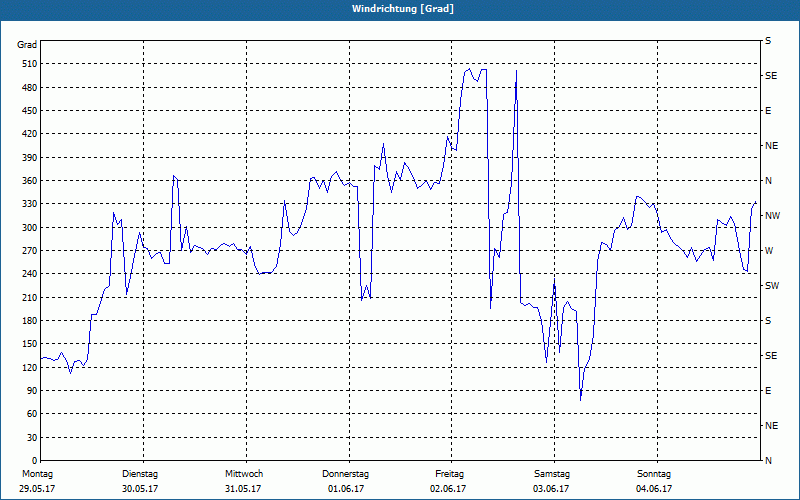Click the "Mittwoch" day label
Screen dimensions: 800x500
click(244, 474)
